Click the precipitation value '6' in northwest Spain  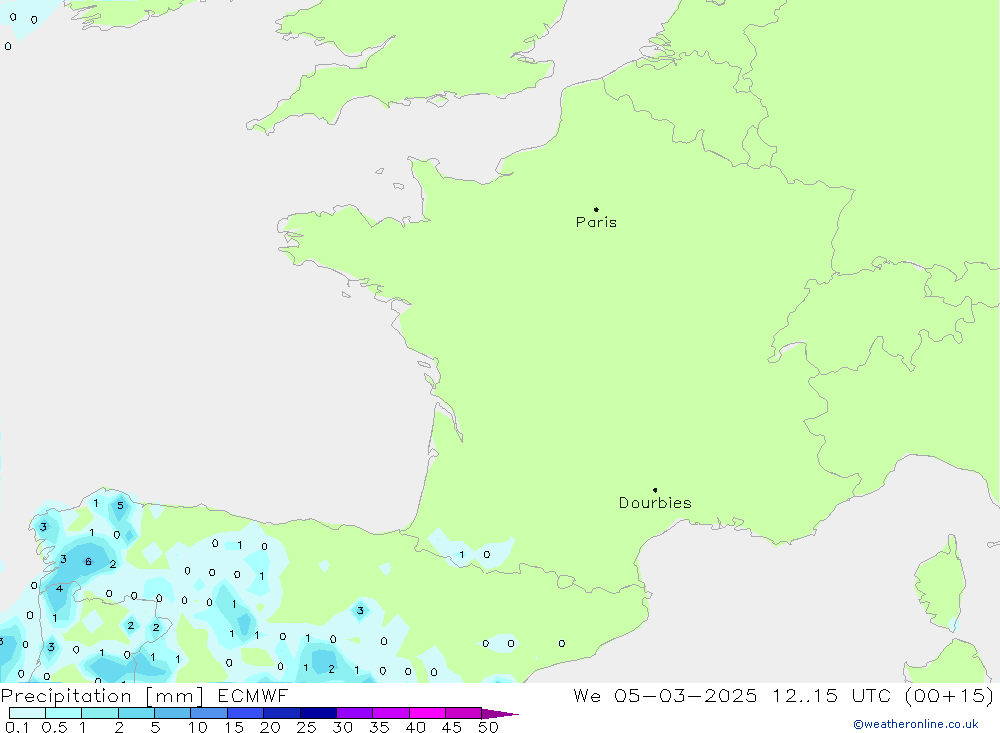pyautogui.click(x=88, y=562)
